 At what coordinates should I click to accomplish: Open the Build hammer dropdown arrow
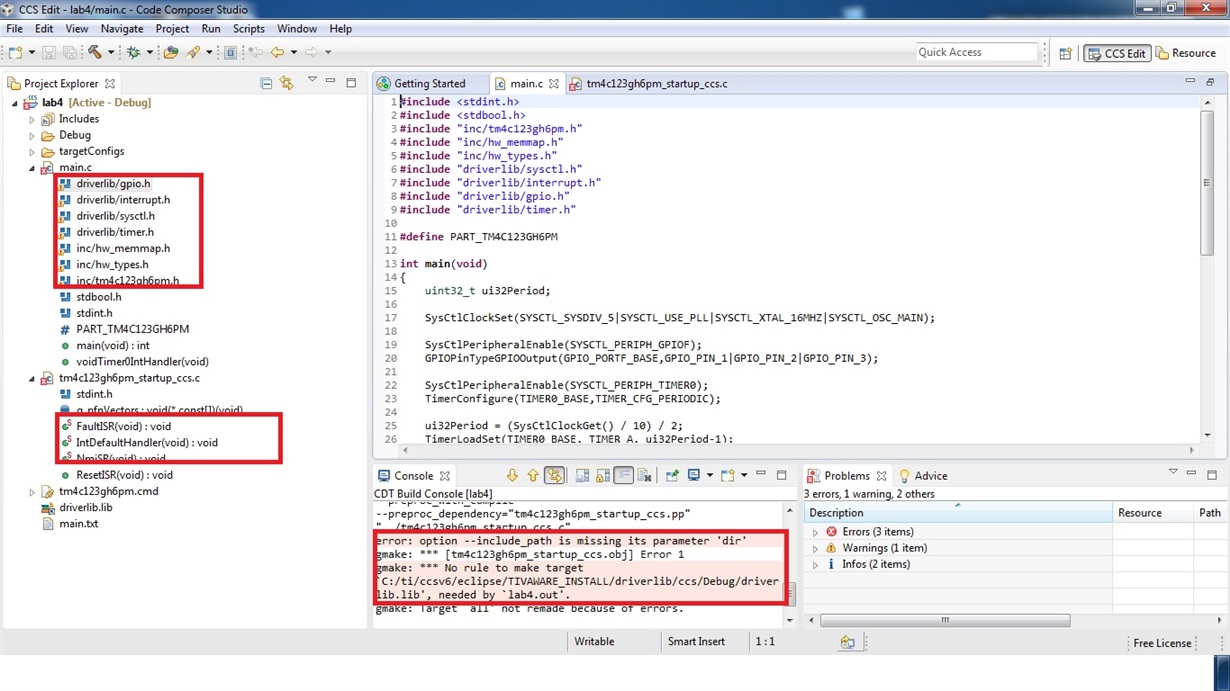pos(111,52)
